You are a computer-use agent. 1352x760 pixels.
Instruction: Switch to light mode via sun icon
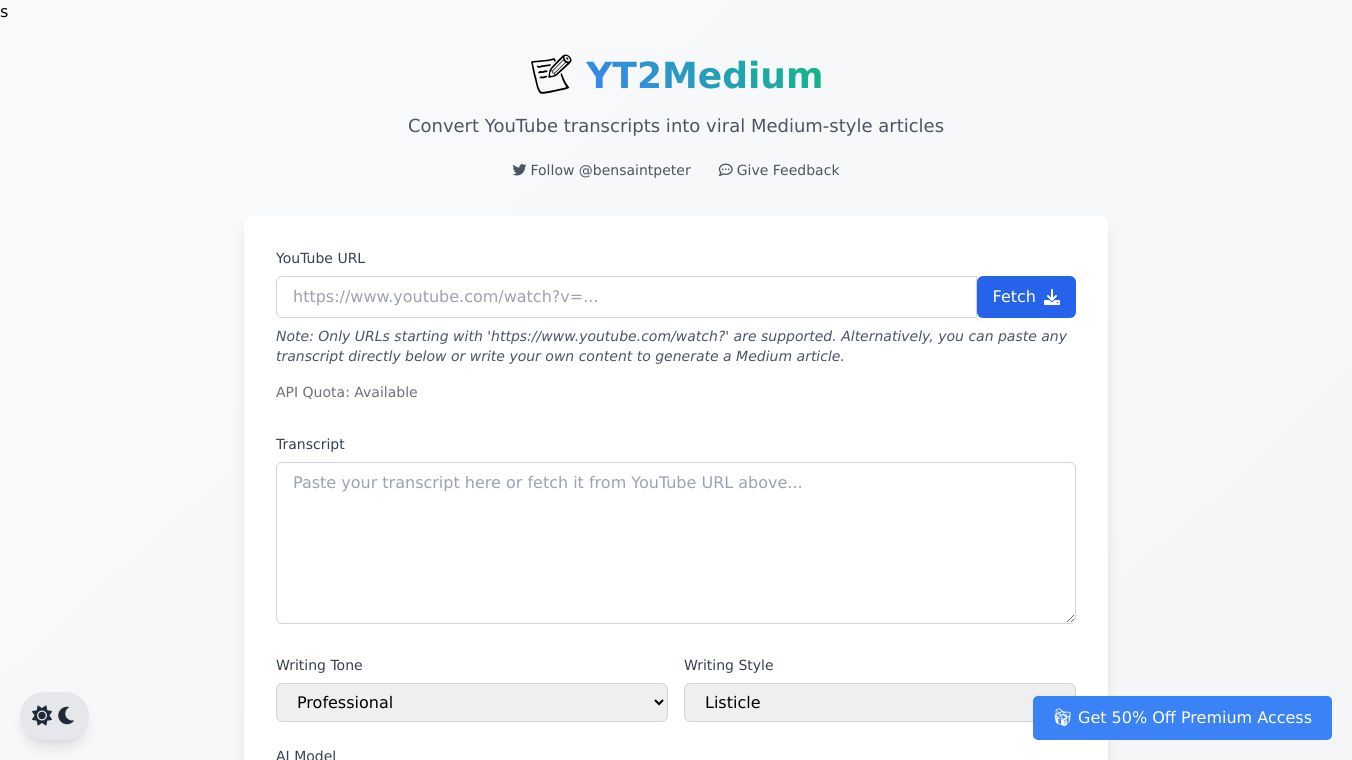click(x=42, y=716)
